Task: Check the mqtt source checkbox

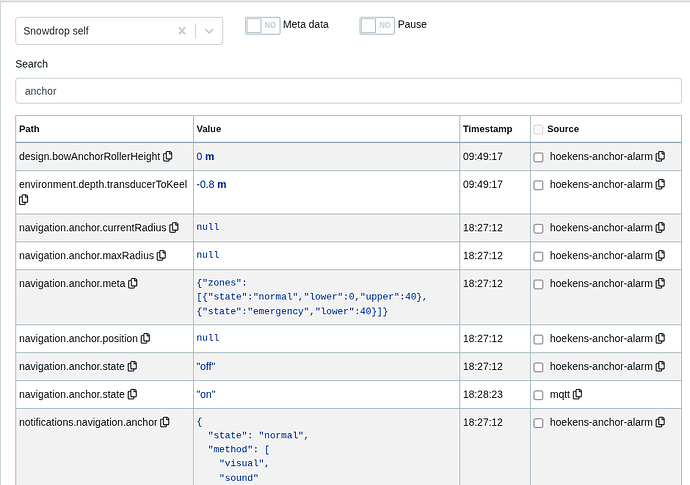Action: 539,395
